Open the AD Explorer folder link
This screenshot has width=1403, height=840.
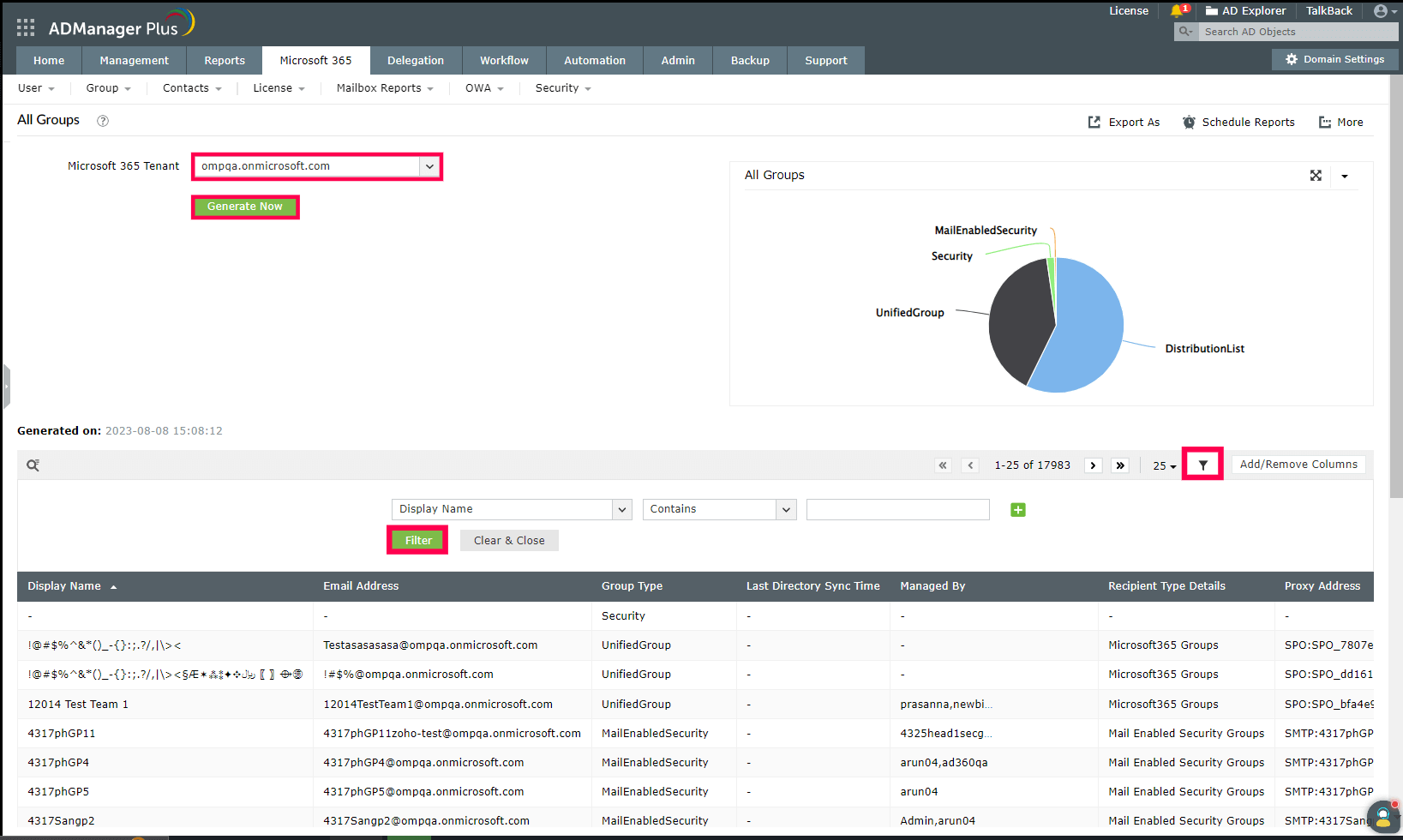coord(1245,11)
